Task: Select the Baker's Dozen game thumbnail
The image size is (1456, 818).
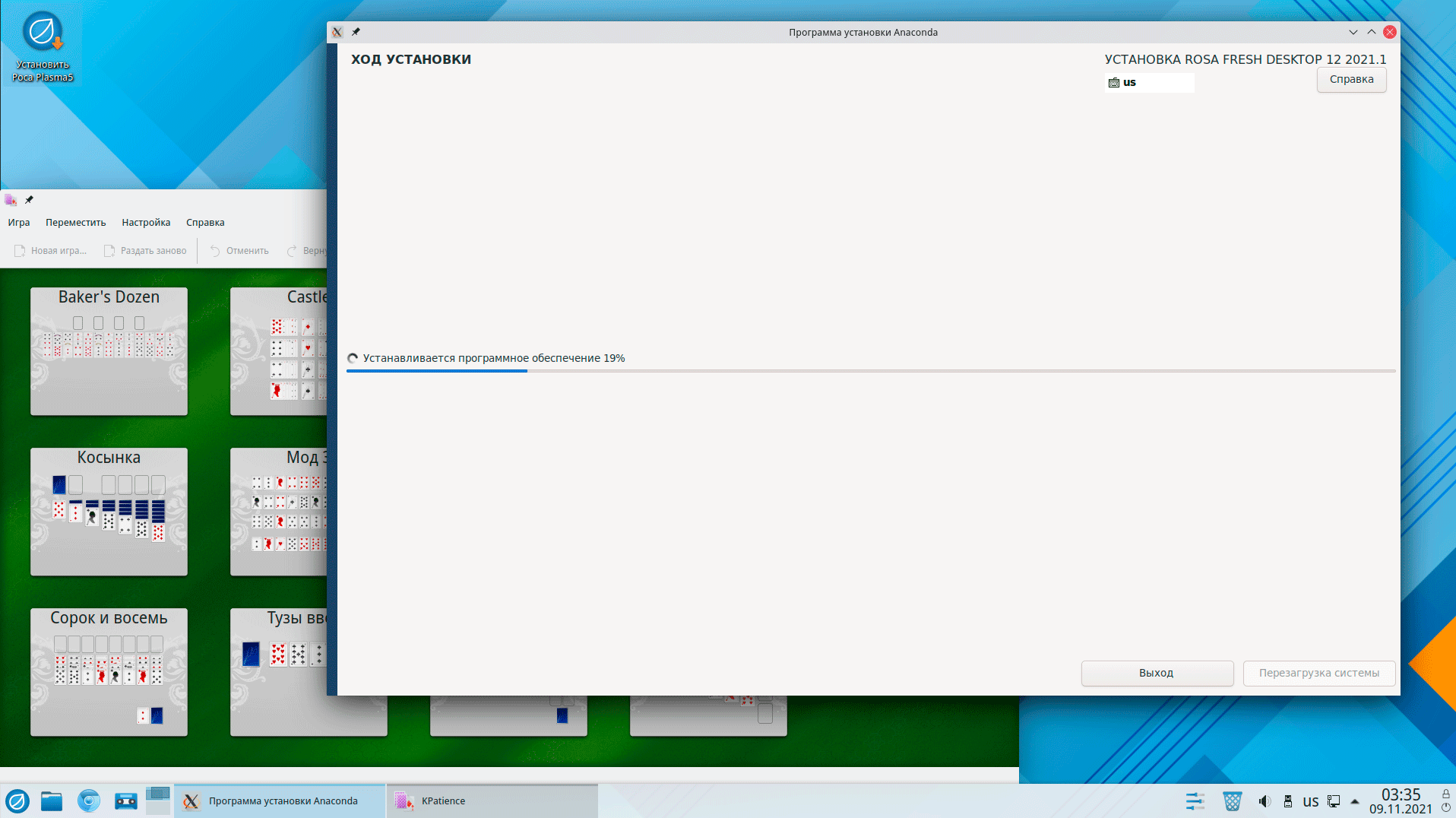Action: 109,351
